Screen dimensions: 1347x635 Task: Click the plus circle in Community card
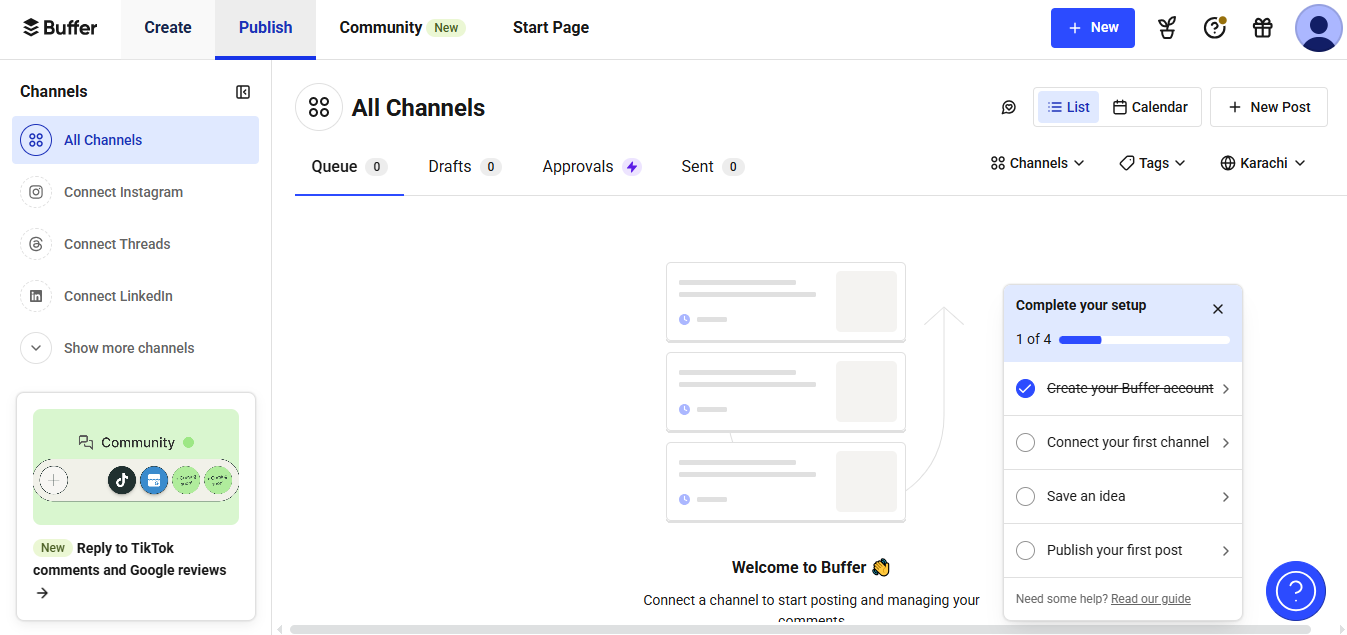coord(54,480)
